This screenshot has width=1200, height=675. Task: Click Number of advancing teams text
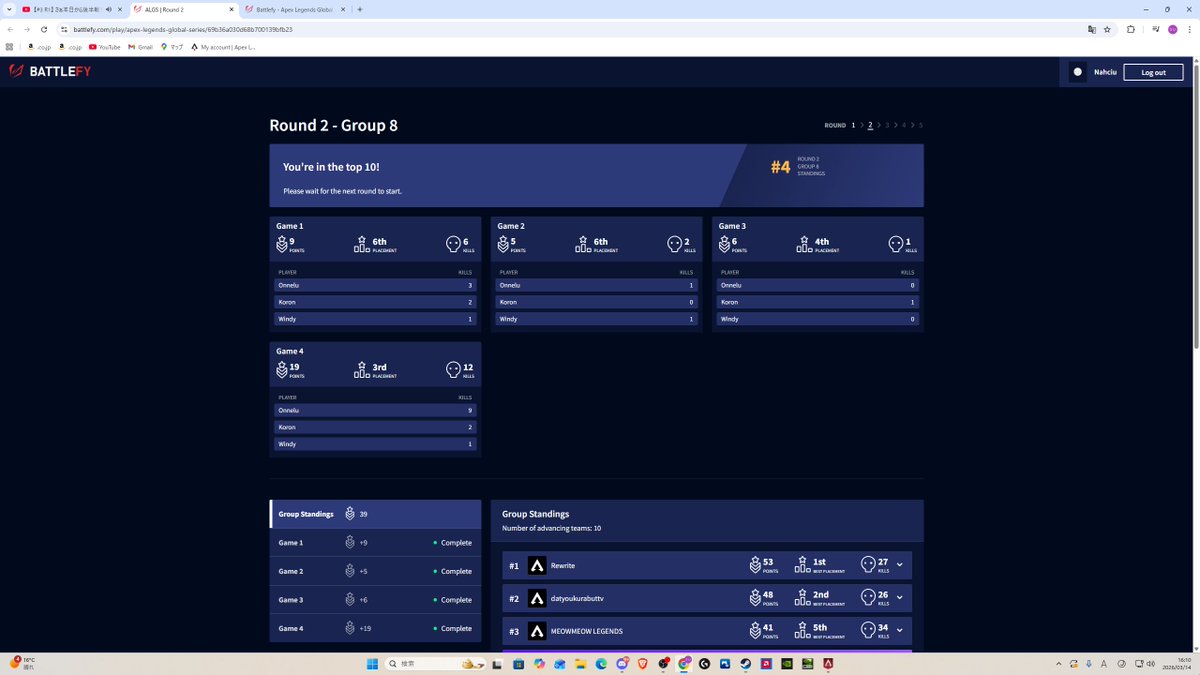(x=551, y=528)
